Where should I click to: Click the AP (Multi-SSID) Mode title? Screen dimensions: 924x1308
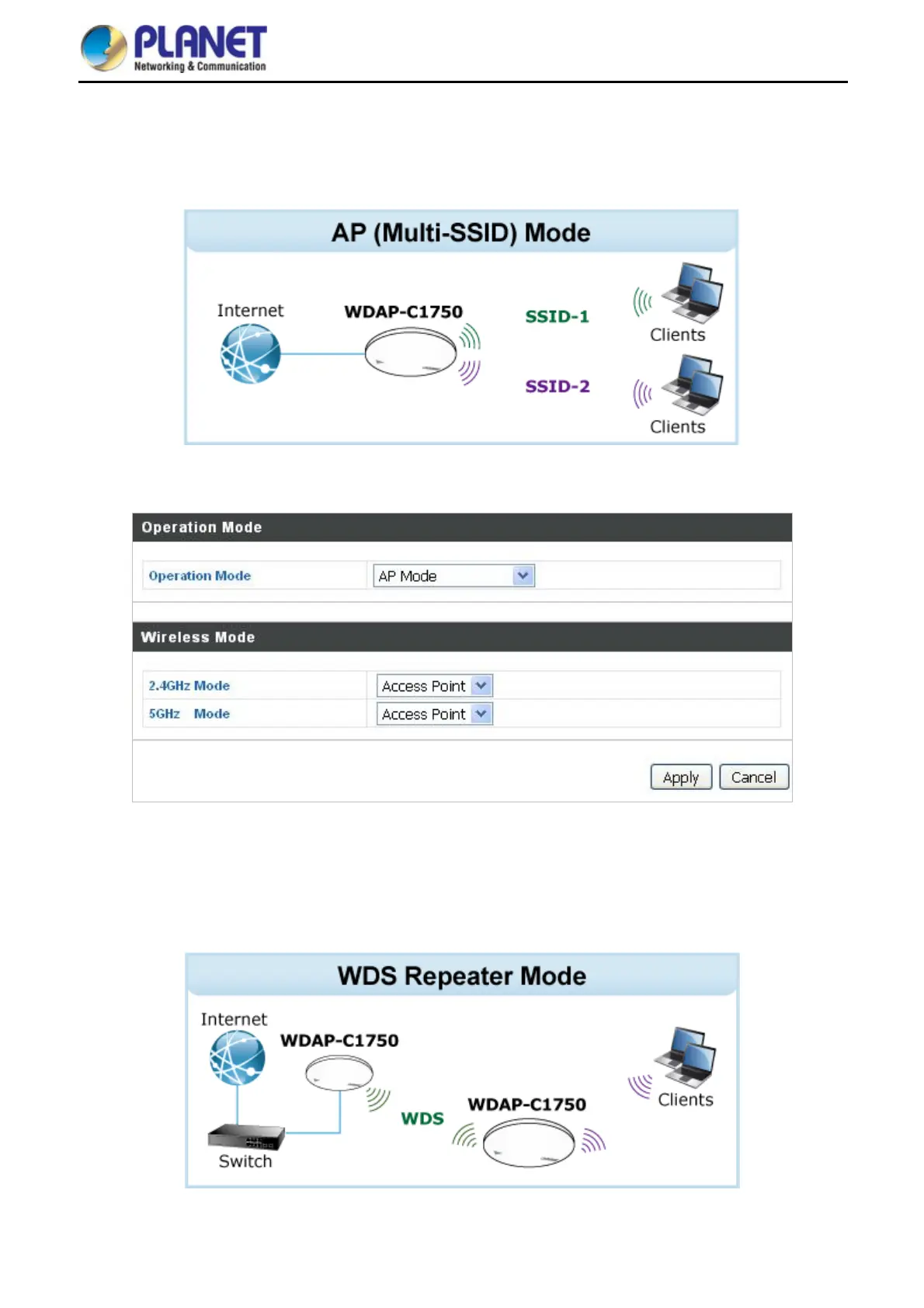(461, 232)
